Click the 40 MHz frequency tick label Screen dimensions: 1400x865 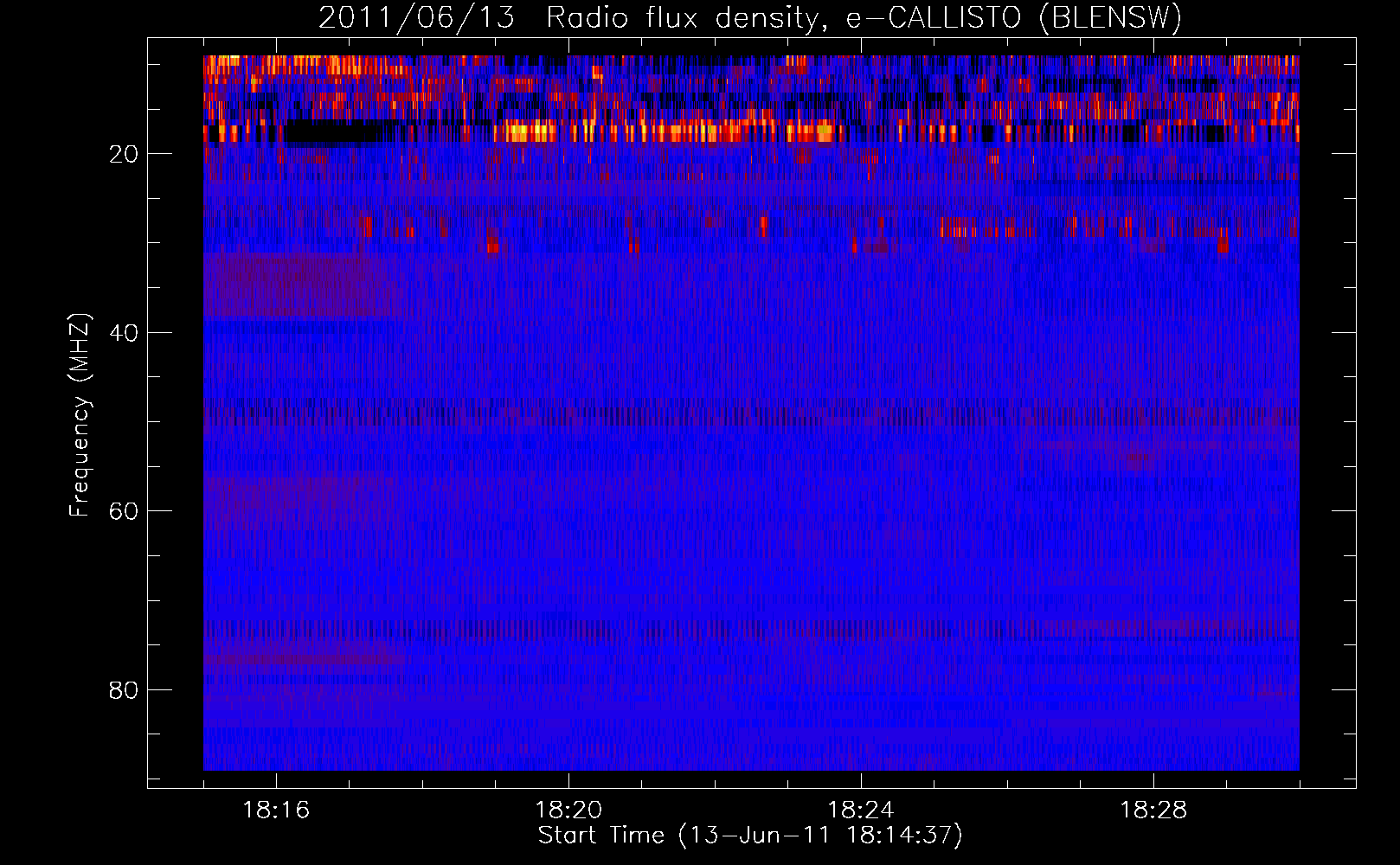[125, 333]
